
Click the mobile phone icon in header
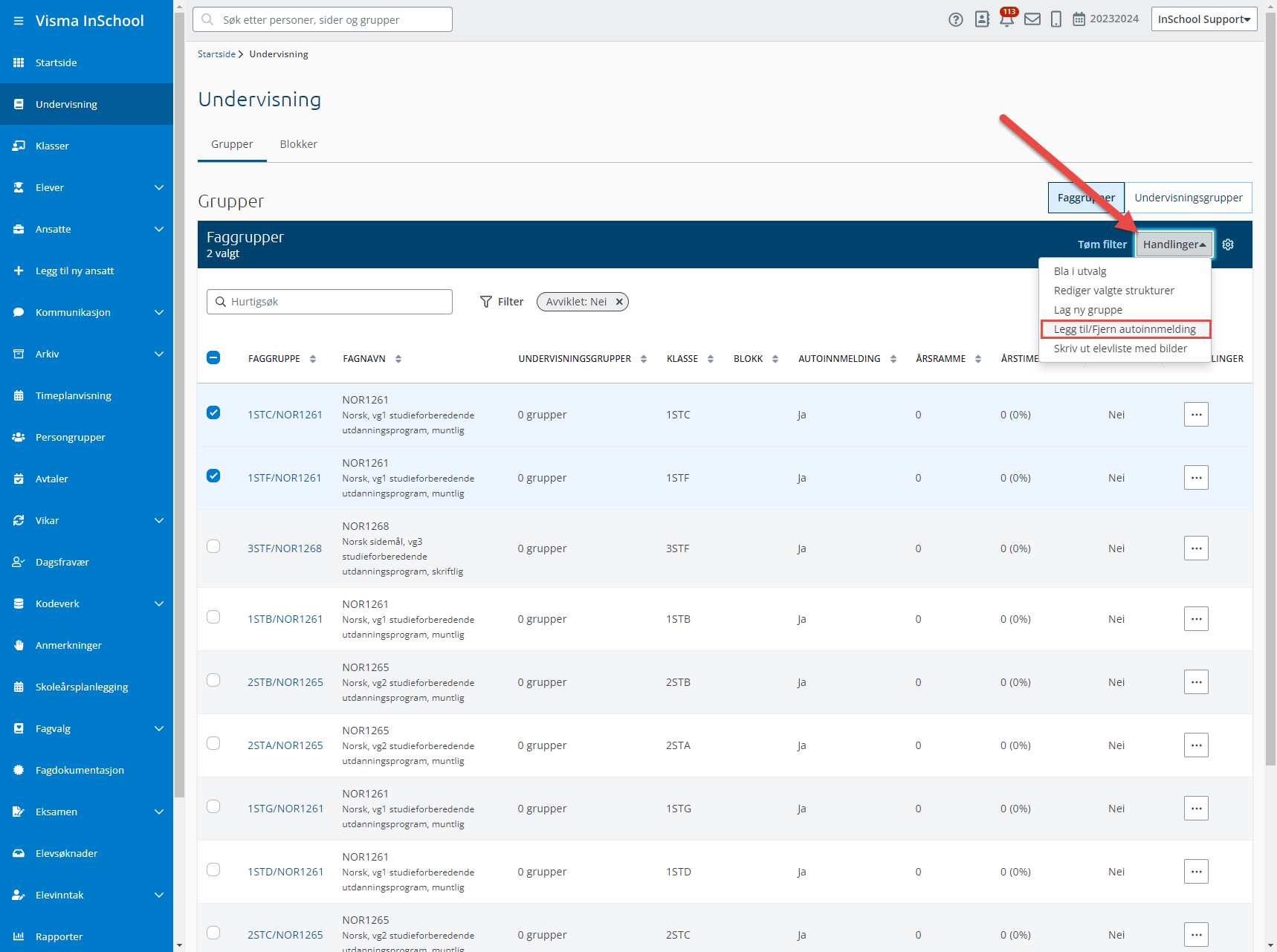coord(1055,19)
